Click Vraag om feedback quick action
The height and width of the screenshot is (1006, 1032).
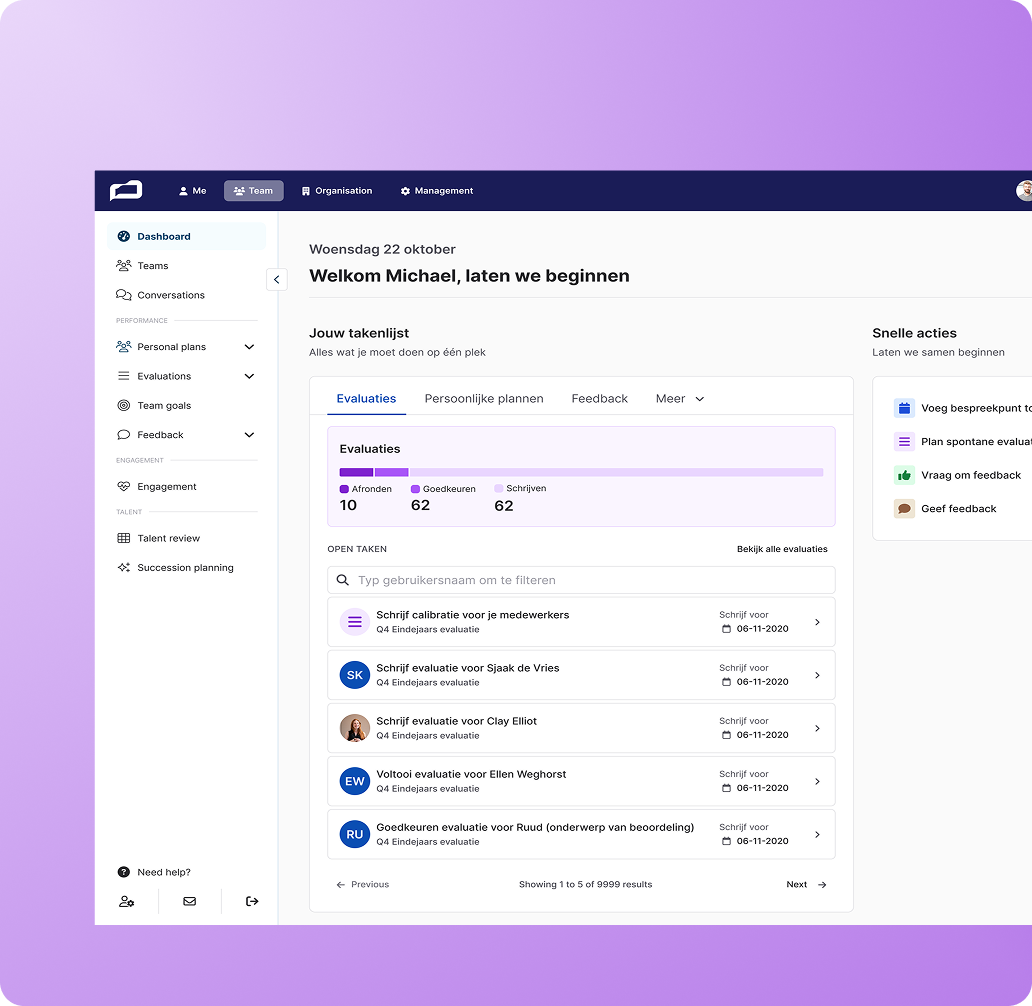click(958, 475)
